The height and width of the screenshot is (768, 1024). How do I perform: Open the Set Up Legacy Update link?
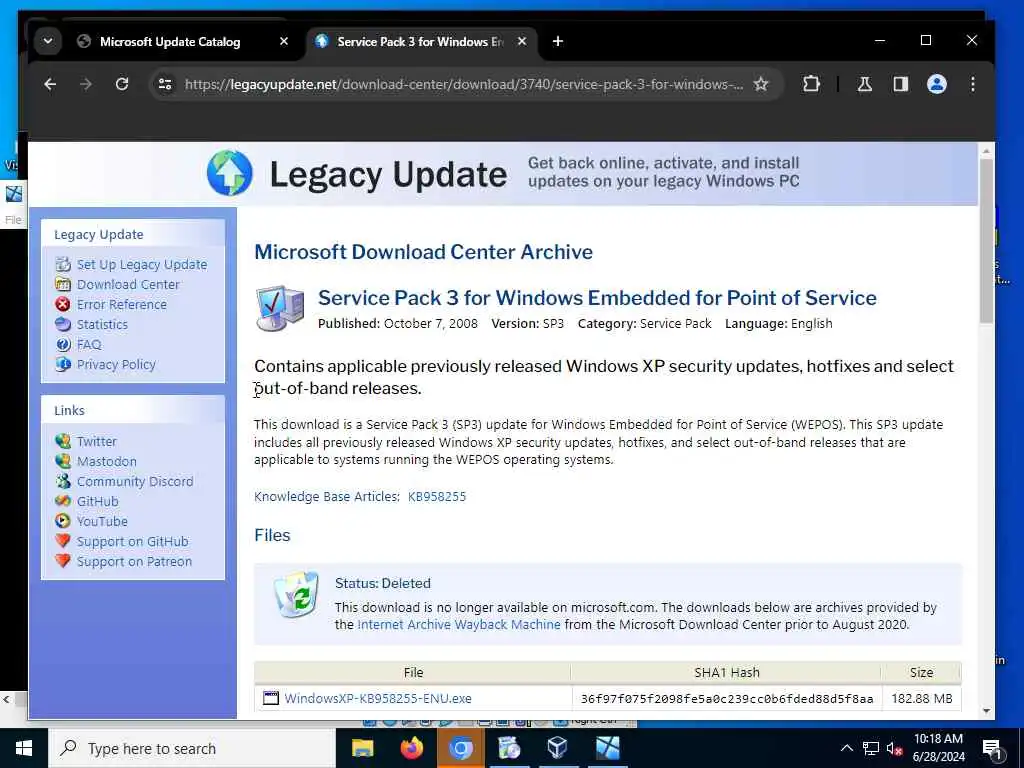point(142,264)
